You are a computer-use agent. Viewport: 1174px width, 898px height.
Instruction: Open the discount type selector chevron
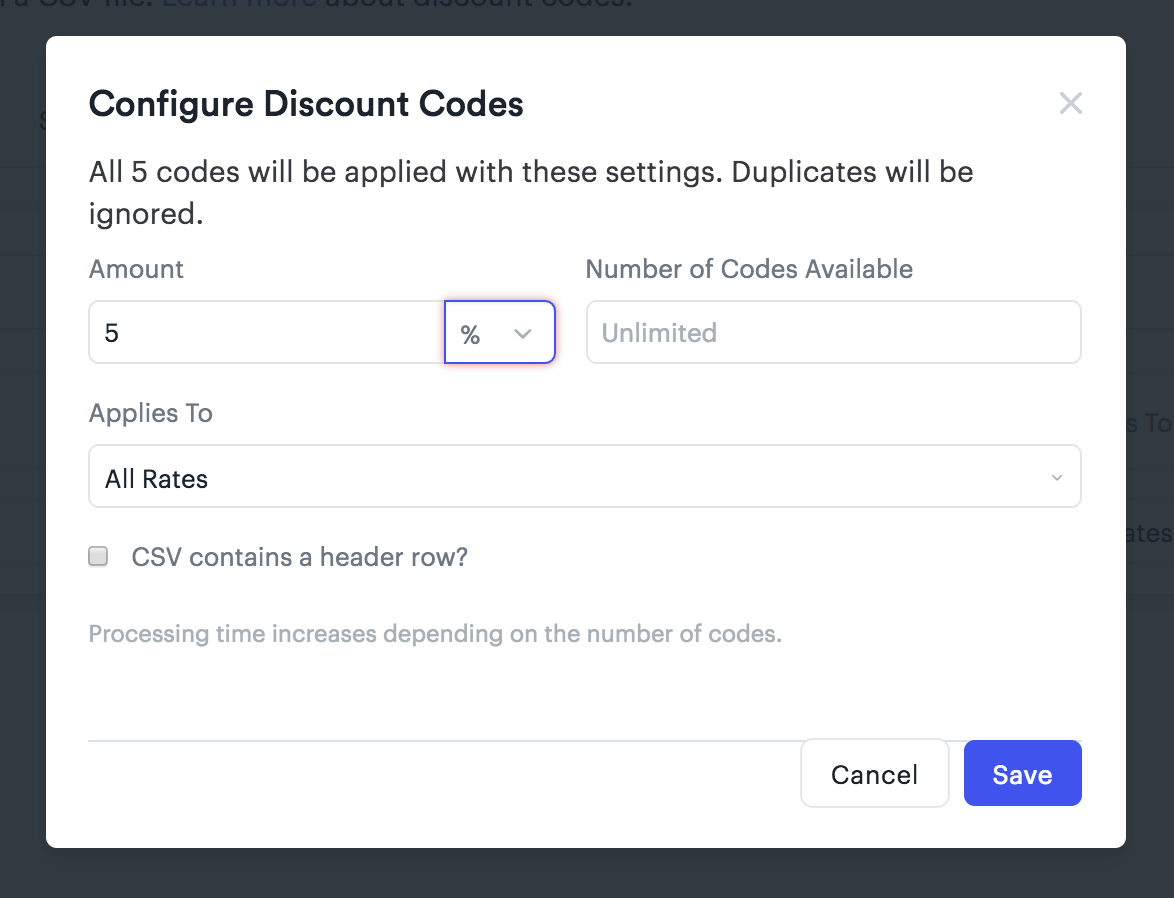coord(522,335)
